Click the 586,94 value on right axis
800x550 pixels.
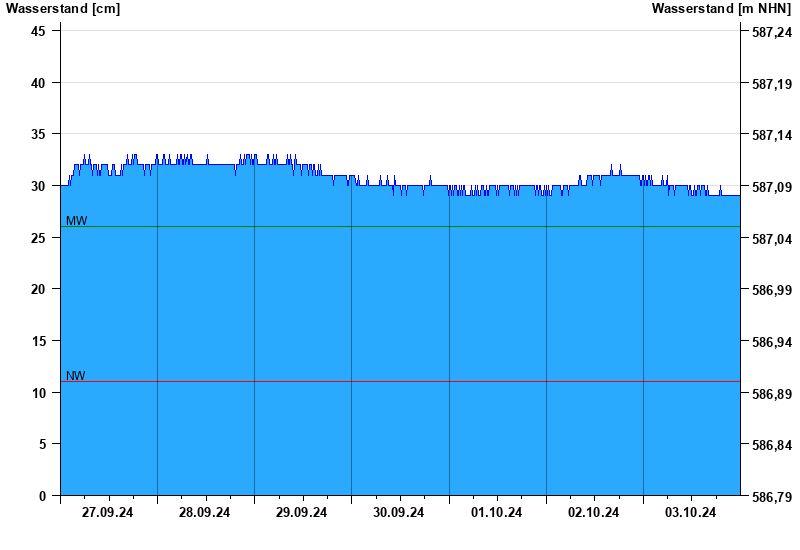click(772, 342)
